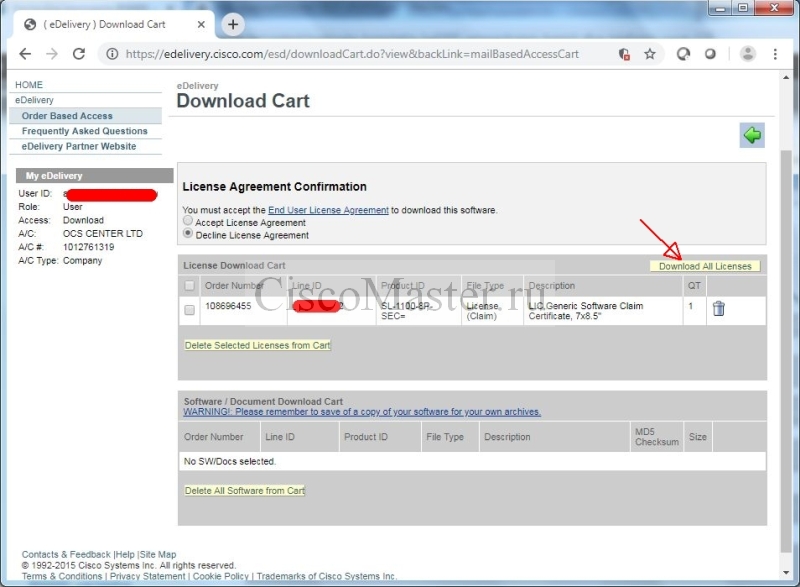This screenshot has width=800, height=587.
Task: Click the shield extension icon in the address bar
Action: click(624, 54)
